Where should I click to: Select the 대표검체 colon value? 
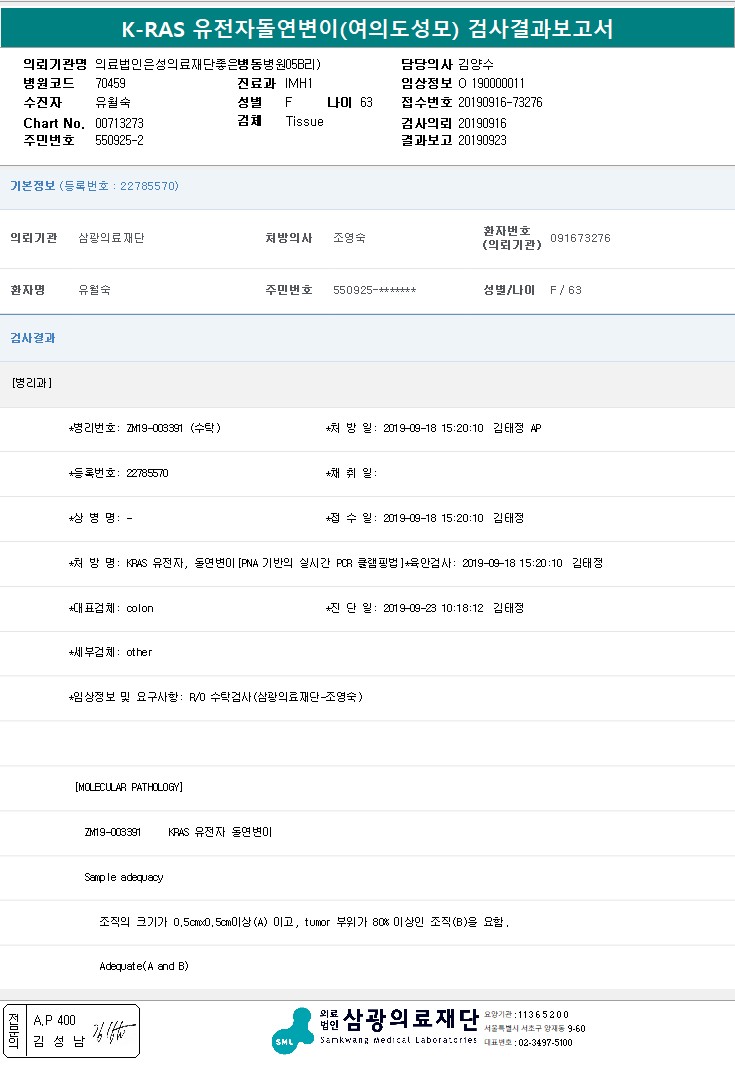tap(140, 608)
